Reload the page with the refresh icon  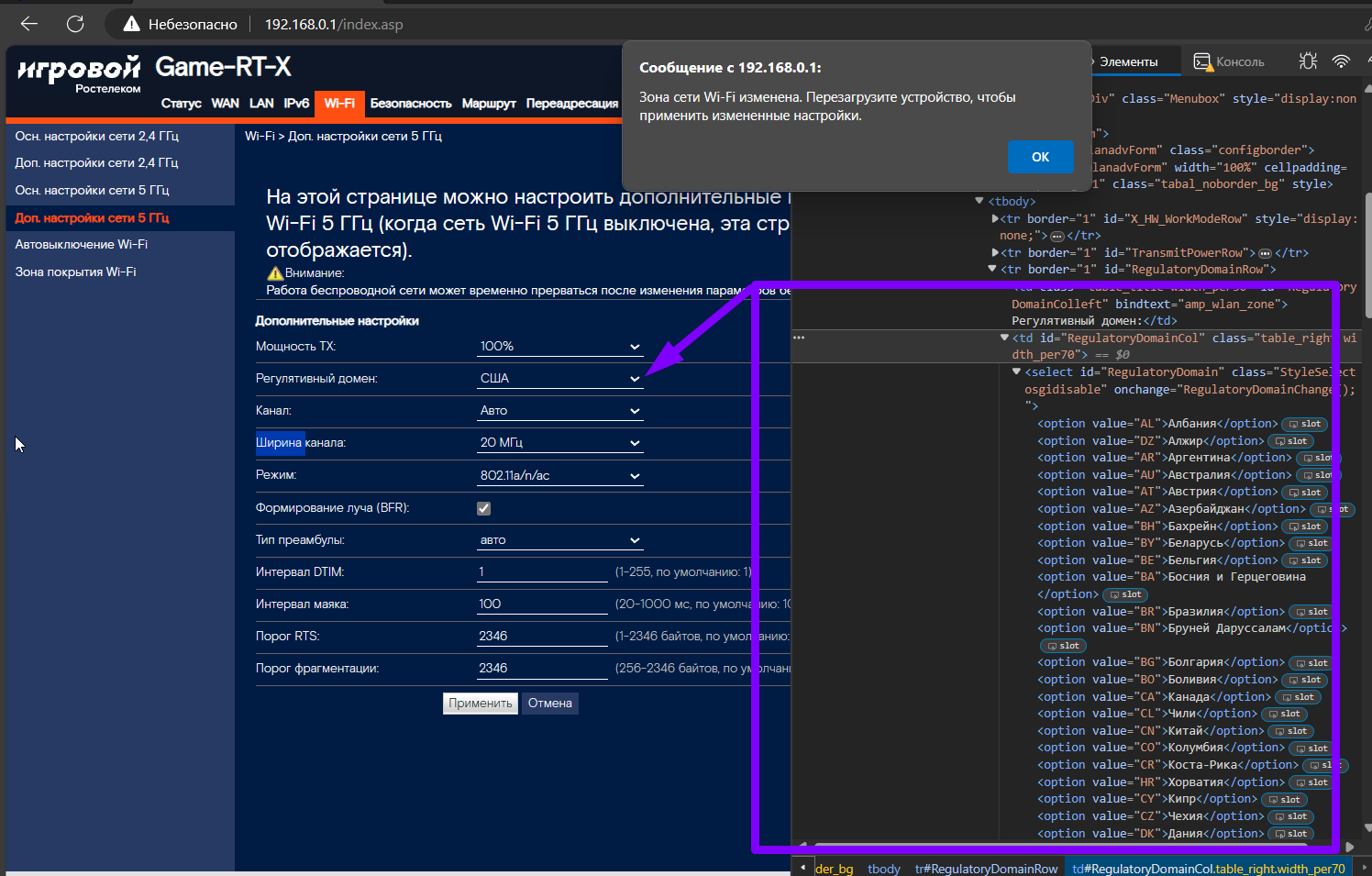(75, 24)
